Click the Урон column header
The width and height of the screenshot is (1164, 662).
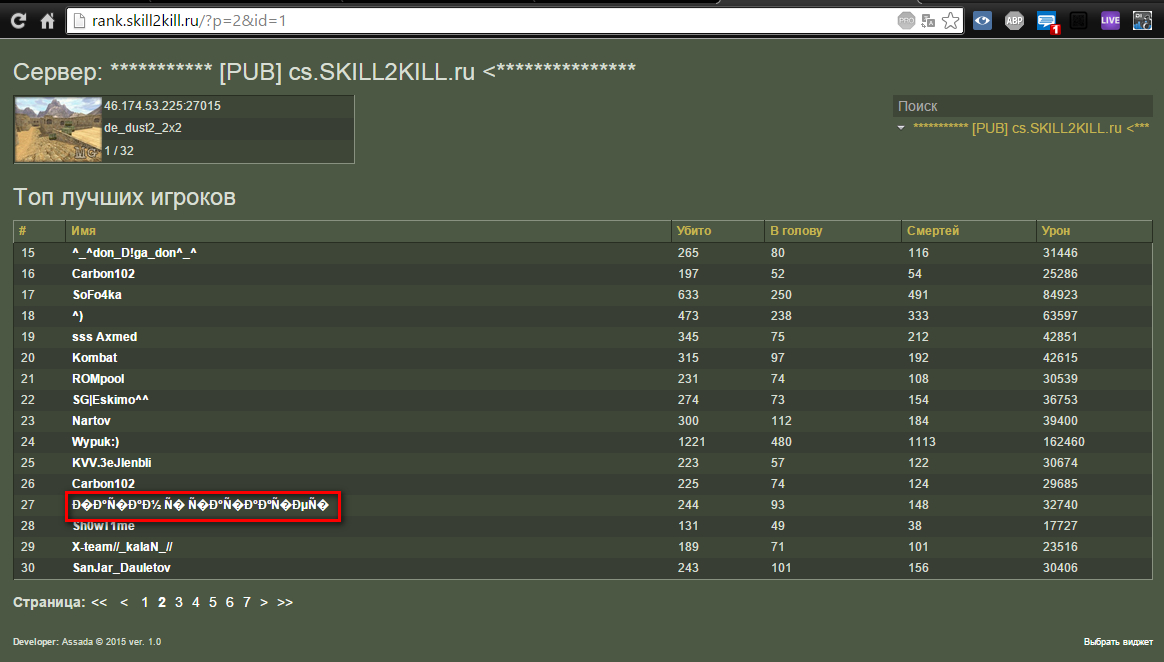pyautogui.click(x=1093, y=231)
